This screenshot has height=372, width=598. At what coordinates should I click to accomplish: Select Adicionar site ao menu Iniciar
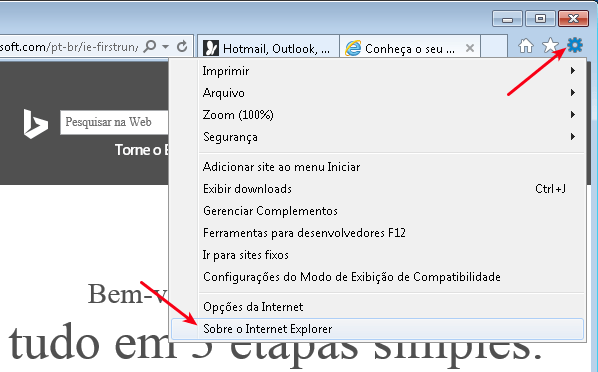click(x=377, y=167)
